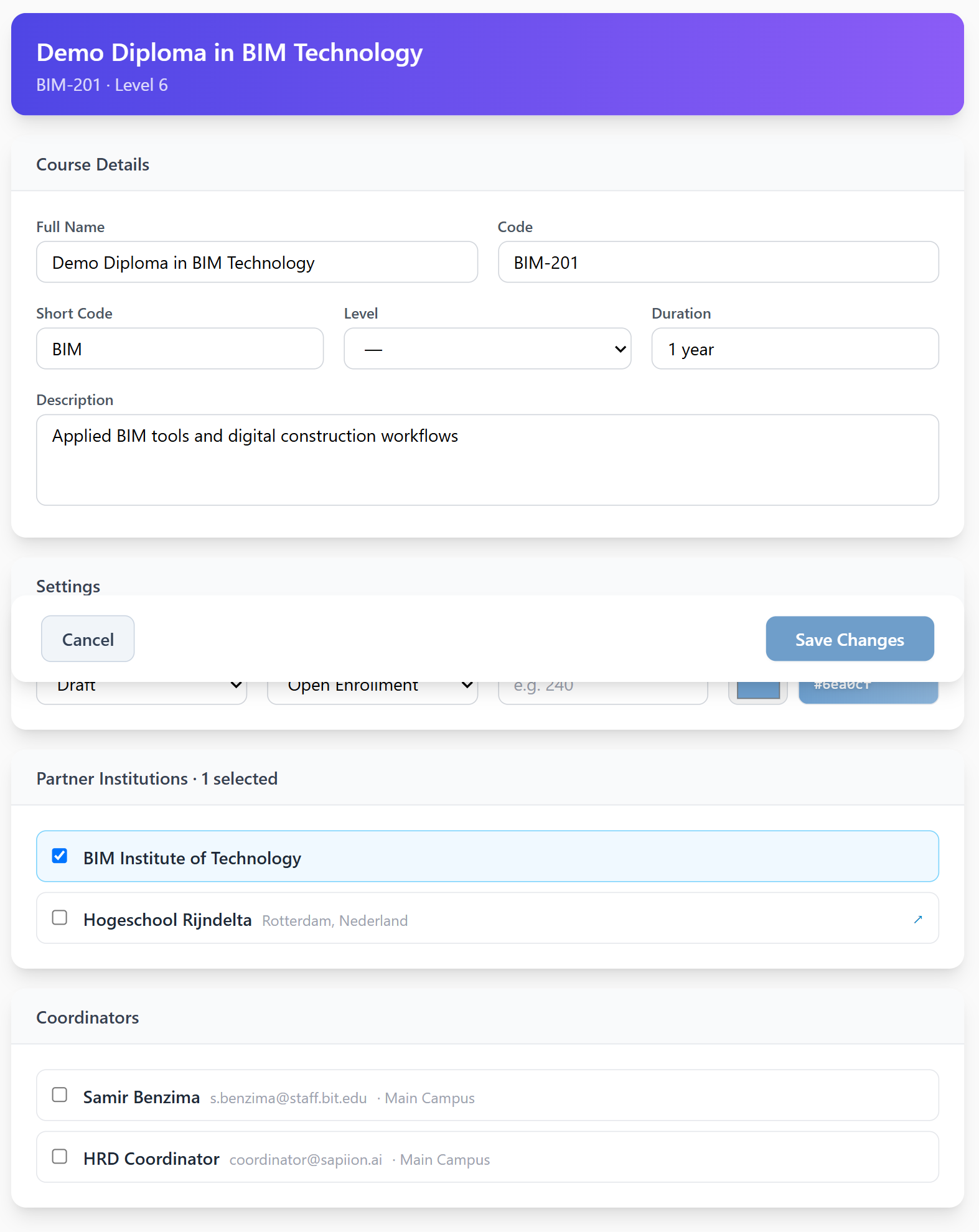This screenshot has width=979, height=1232.
Task: Edit the hex color code field
Action: point(868,693)
